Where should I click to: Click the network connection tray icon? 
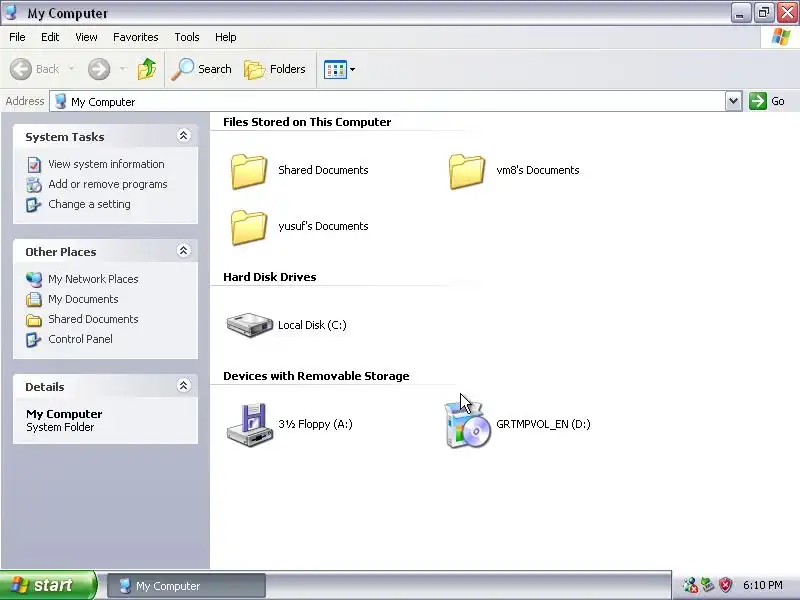tap(708, 585)
